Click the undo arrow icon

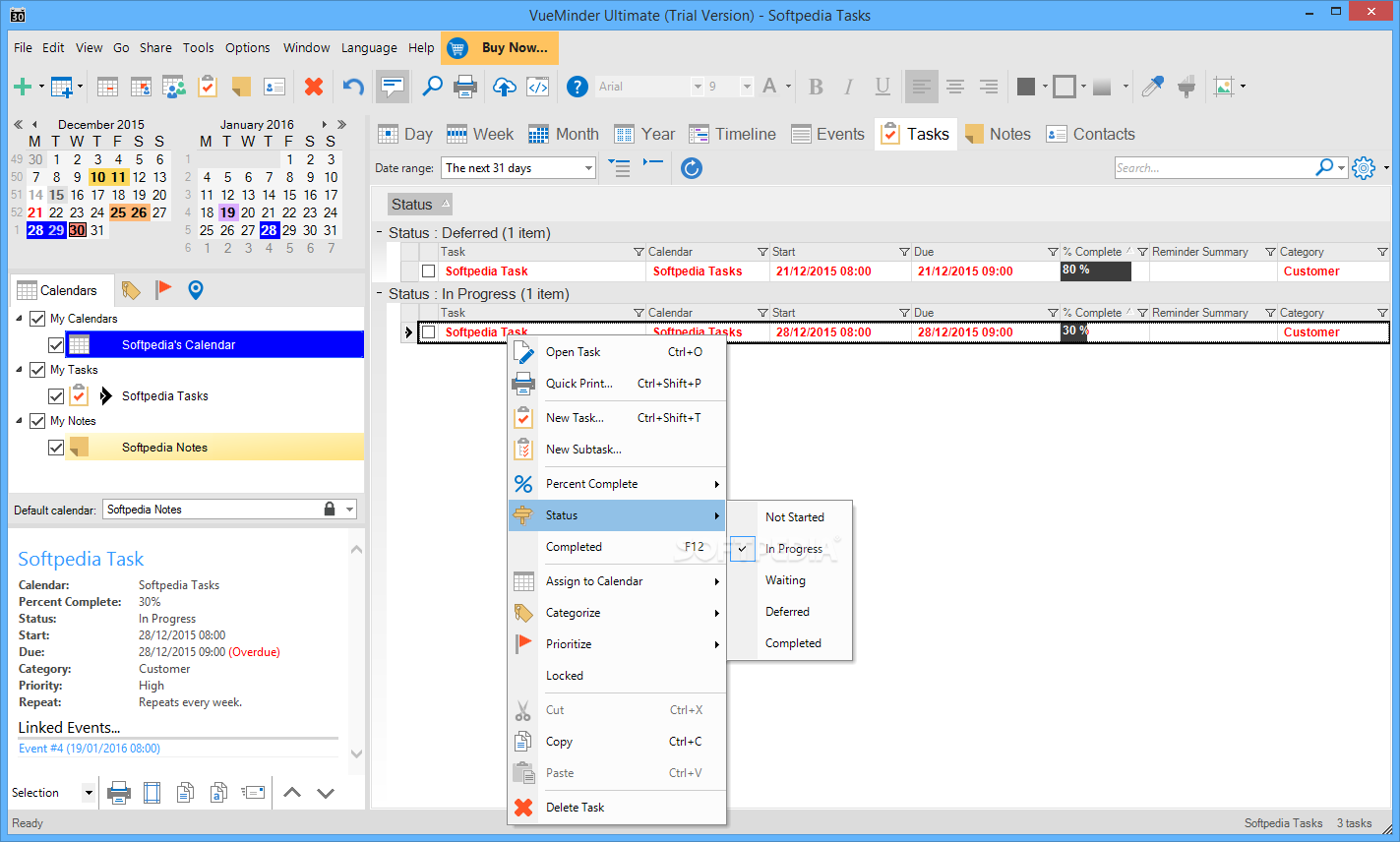click(x=353, y=87)
